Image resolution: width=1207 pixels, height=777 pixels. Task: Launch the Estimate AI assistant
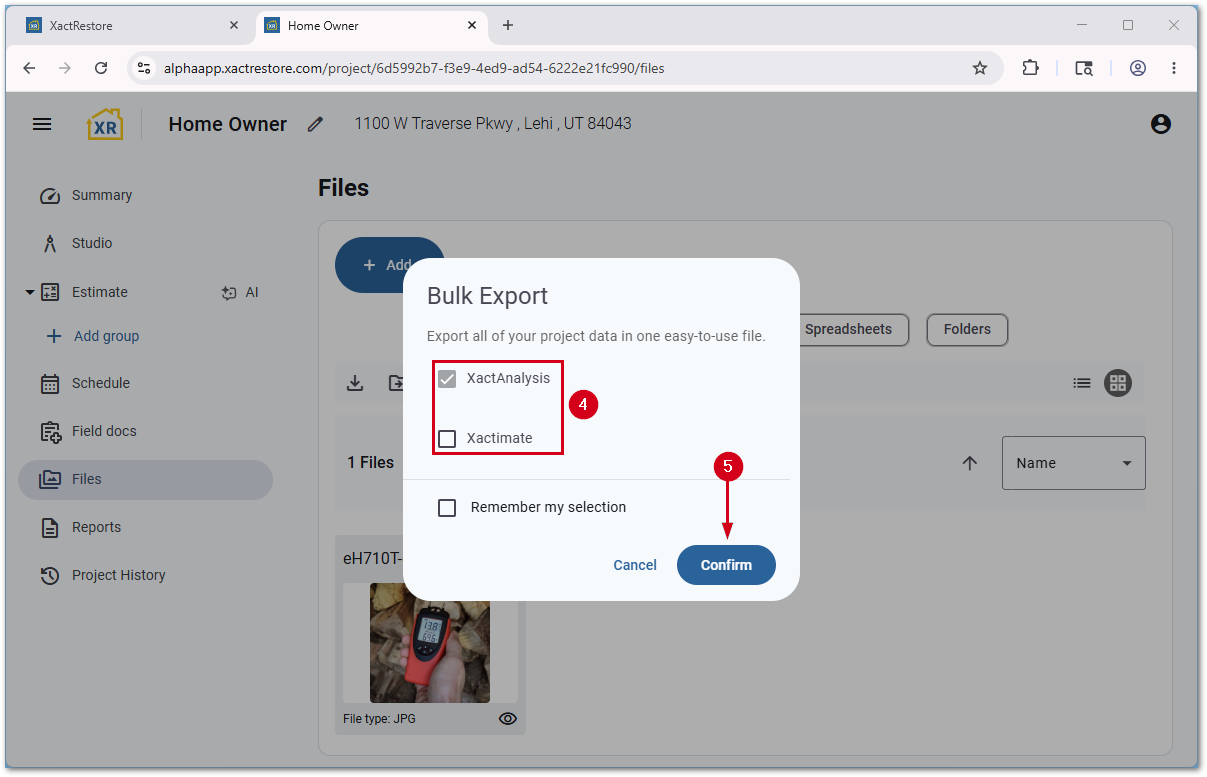[x=240, y=293]
